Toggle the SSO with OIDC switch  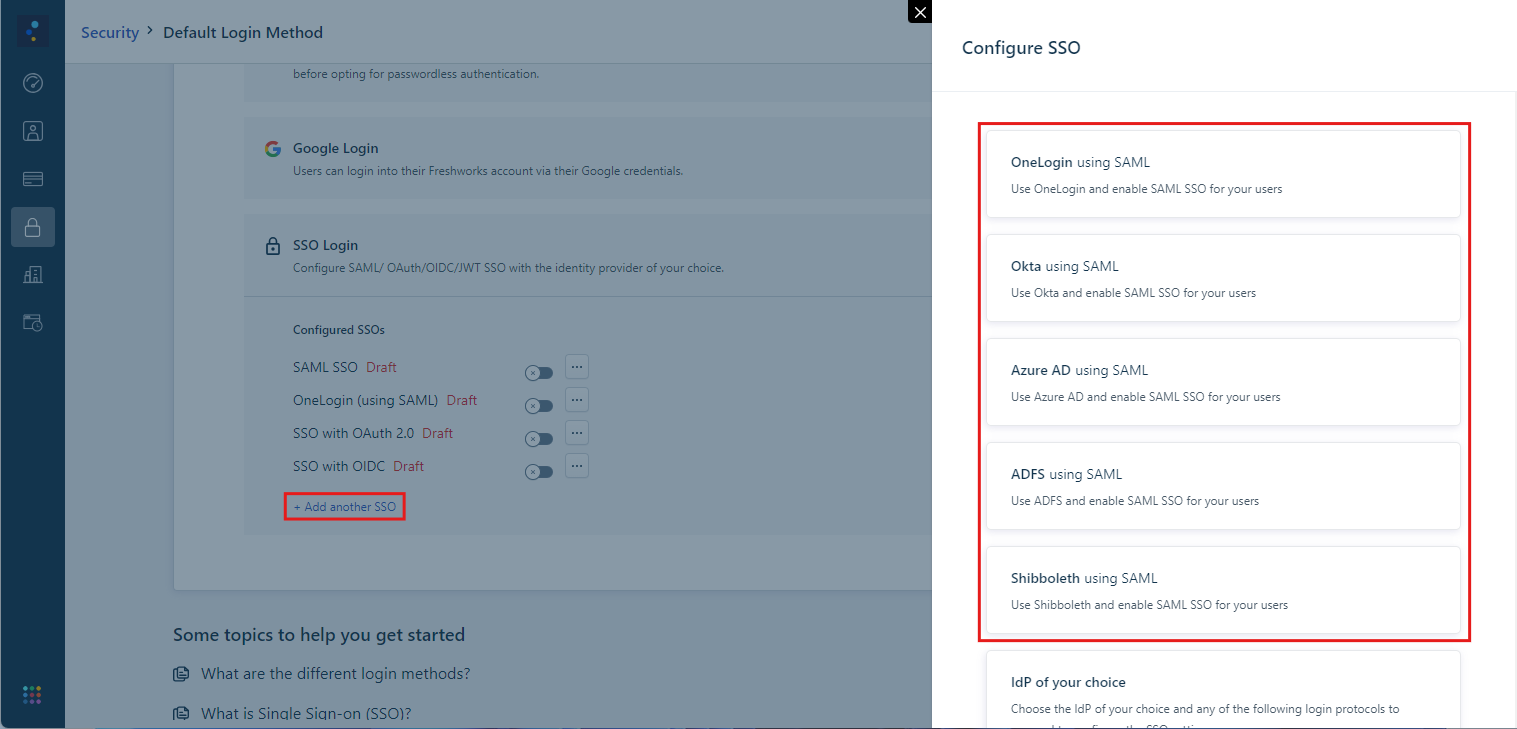click(539, 472)
